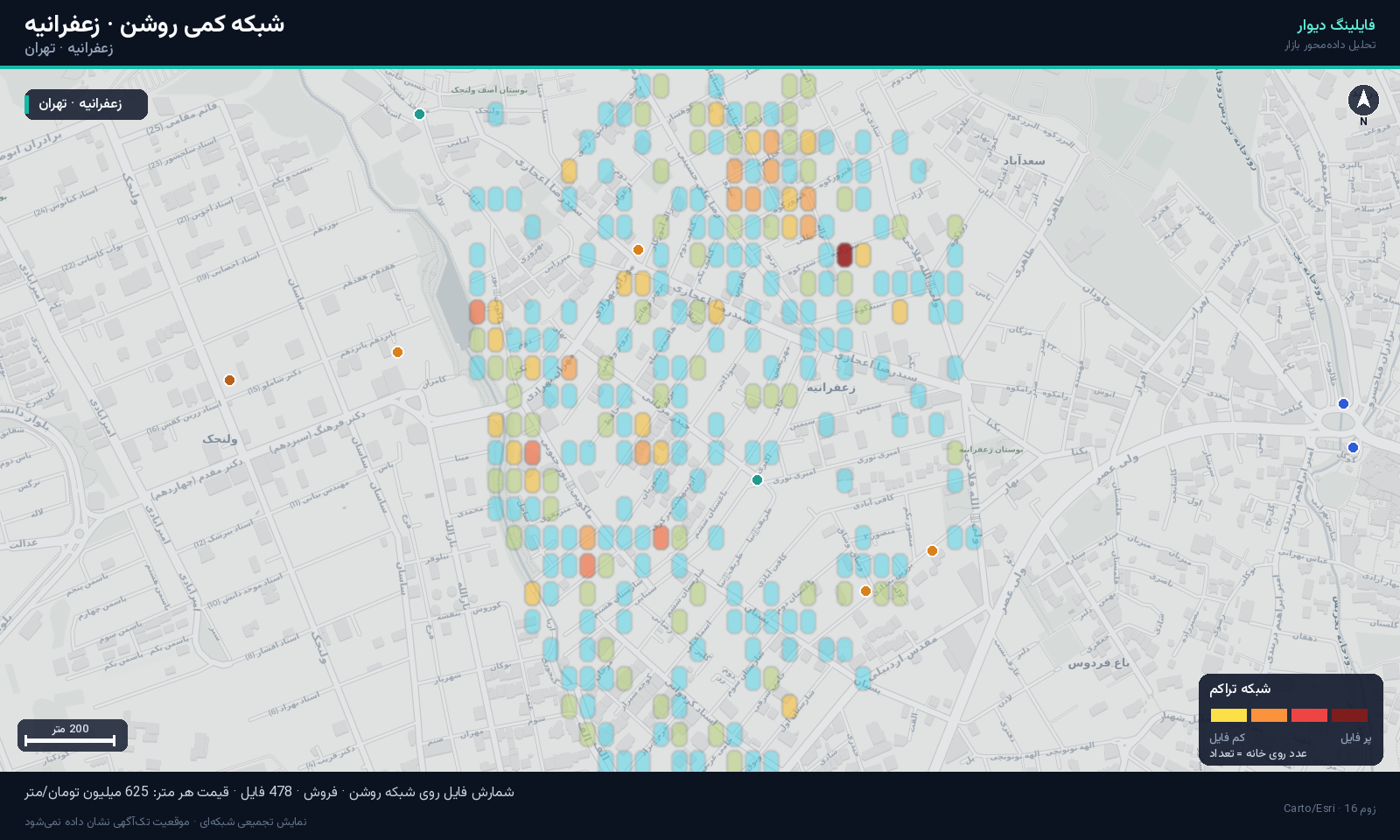Click the عدالت street label
Image resolution: width=1400 pixels, height=840 pixels.
24,543
